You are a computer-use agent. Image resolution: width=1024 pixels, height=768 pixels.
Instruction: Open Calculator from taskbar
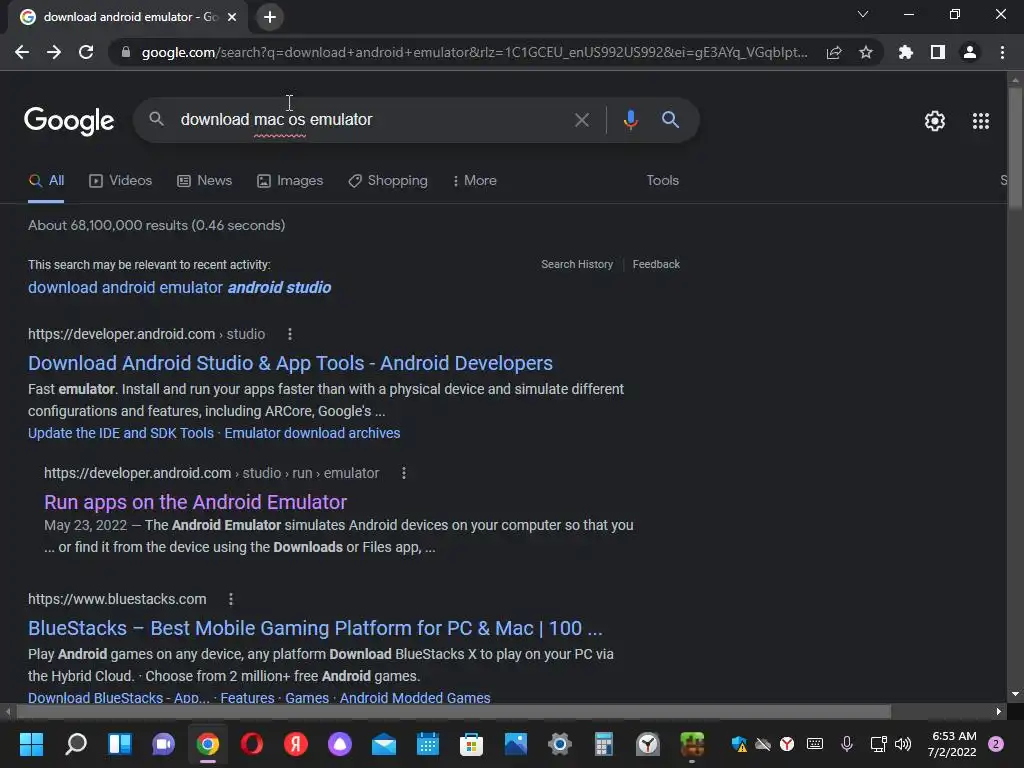(x=604, y=744)
